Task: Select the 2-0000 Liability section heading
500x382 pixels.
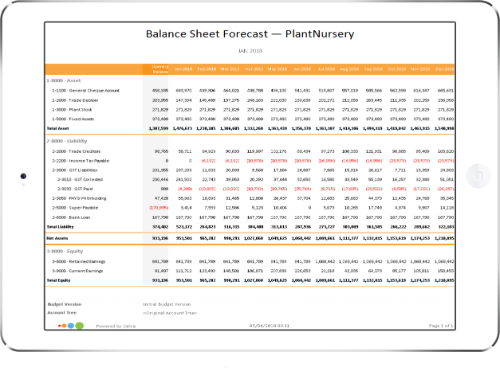Action: coord(67,141)
